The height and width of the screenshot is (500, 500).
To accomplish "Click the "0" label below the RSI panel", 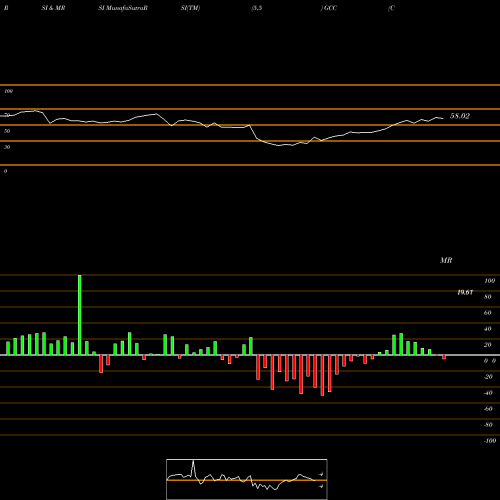I will pyautogui.click(x=5, y=171).
